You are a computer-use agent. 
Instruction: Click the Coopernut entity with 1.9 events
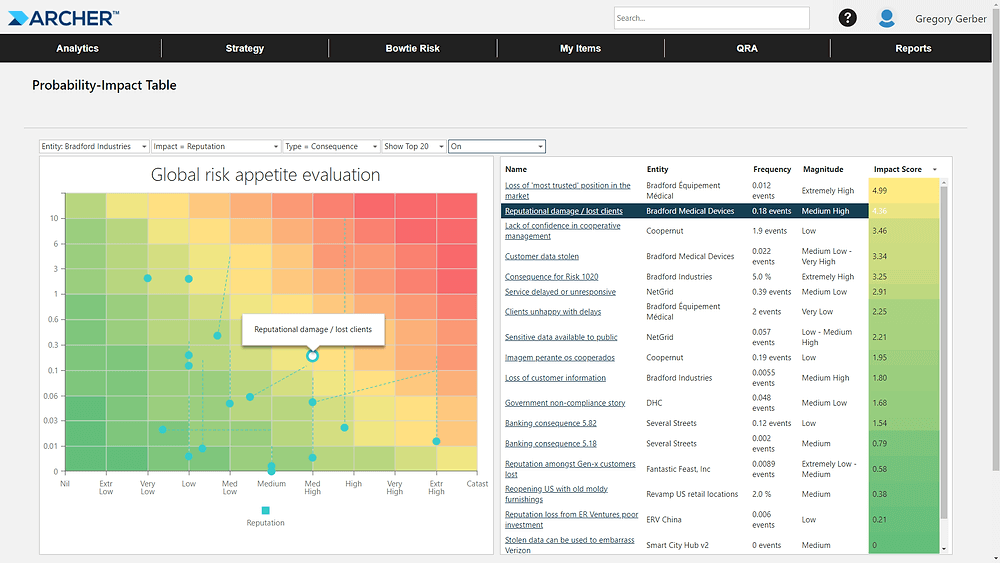(665, 231)
